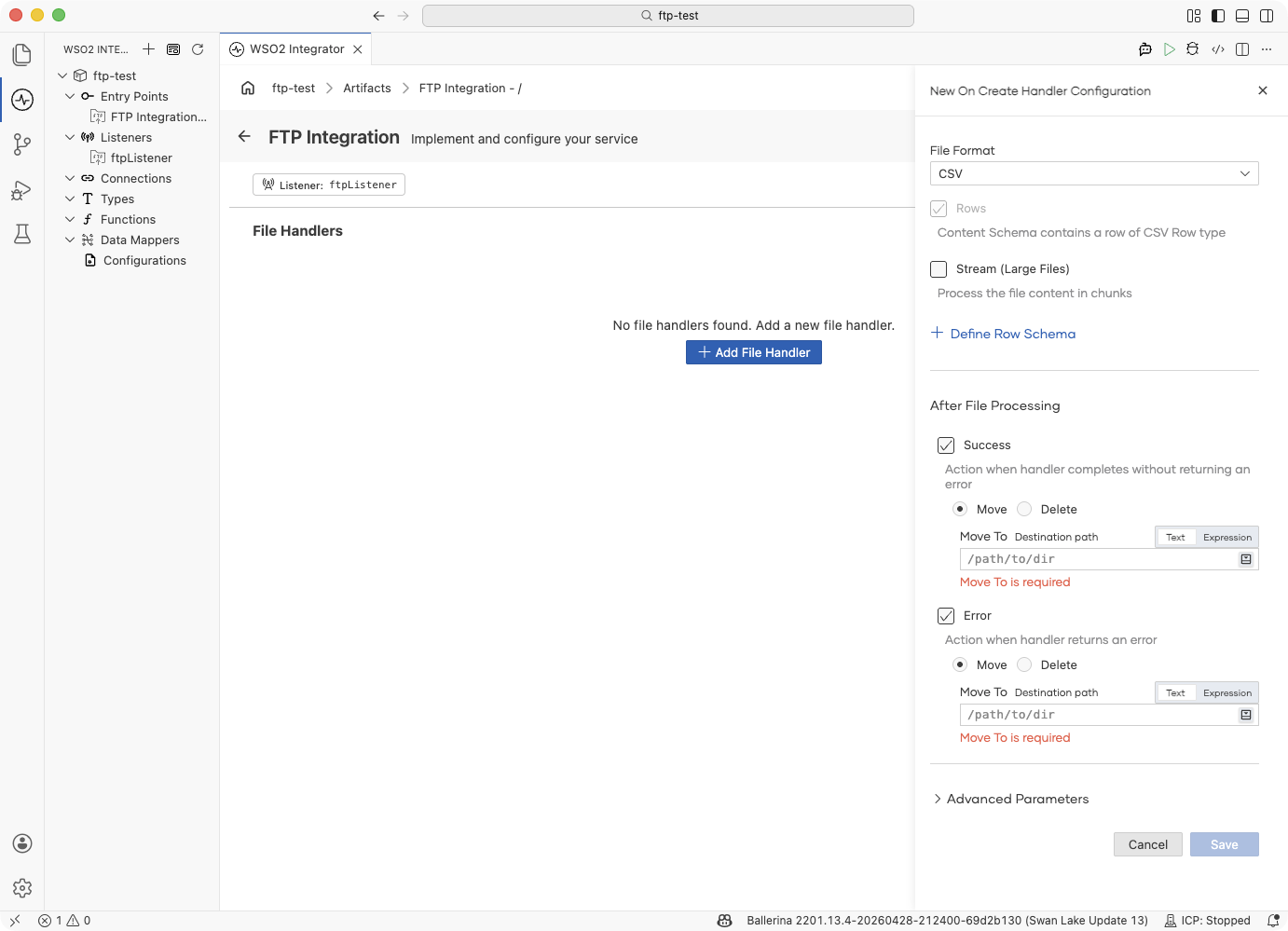The image size is (1288, 931).
Task: Open the Manage gear menu
Action: click(22, 888)
